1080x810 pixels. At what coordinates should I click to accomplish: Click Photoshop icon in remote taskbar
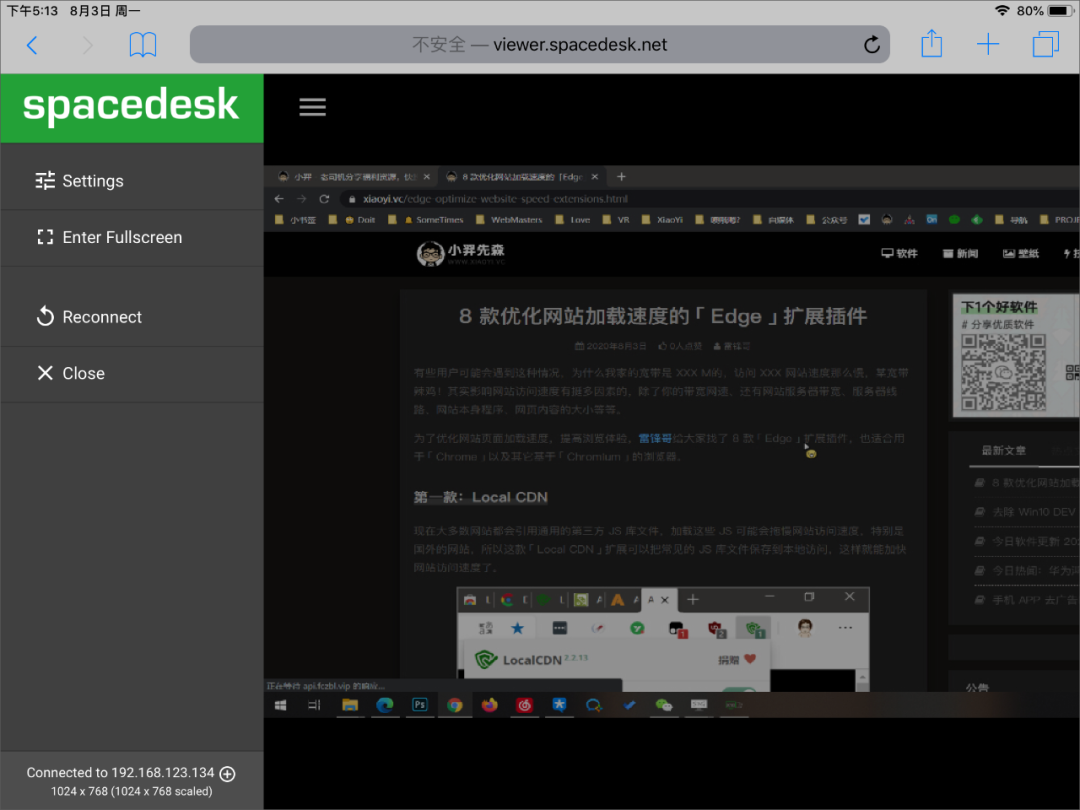[x=420, y=705]
